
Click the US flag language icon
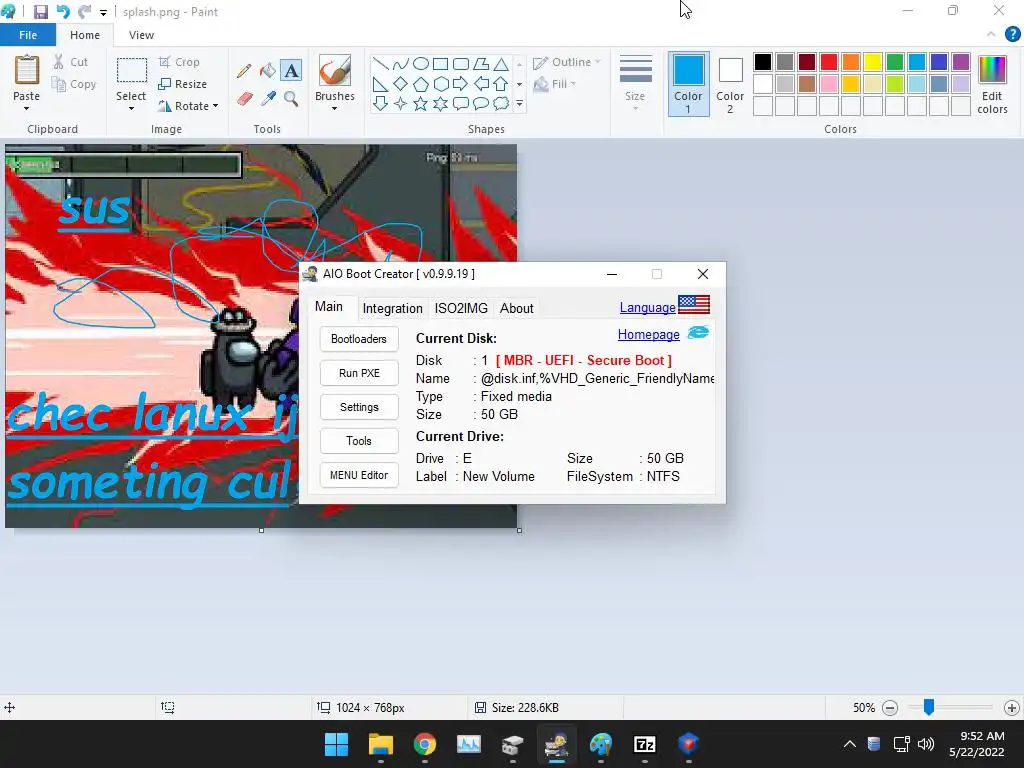click(694, 305)
